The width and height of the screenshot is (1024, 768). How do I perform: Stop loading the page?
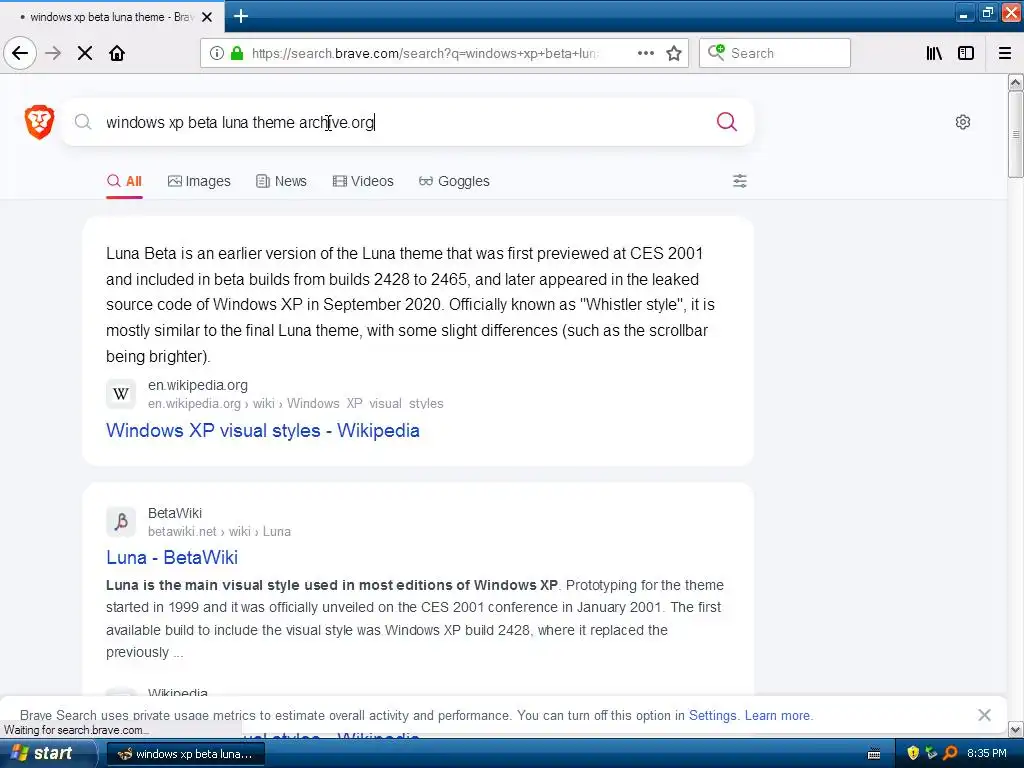[x=85, y=53]
